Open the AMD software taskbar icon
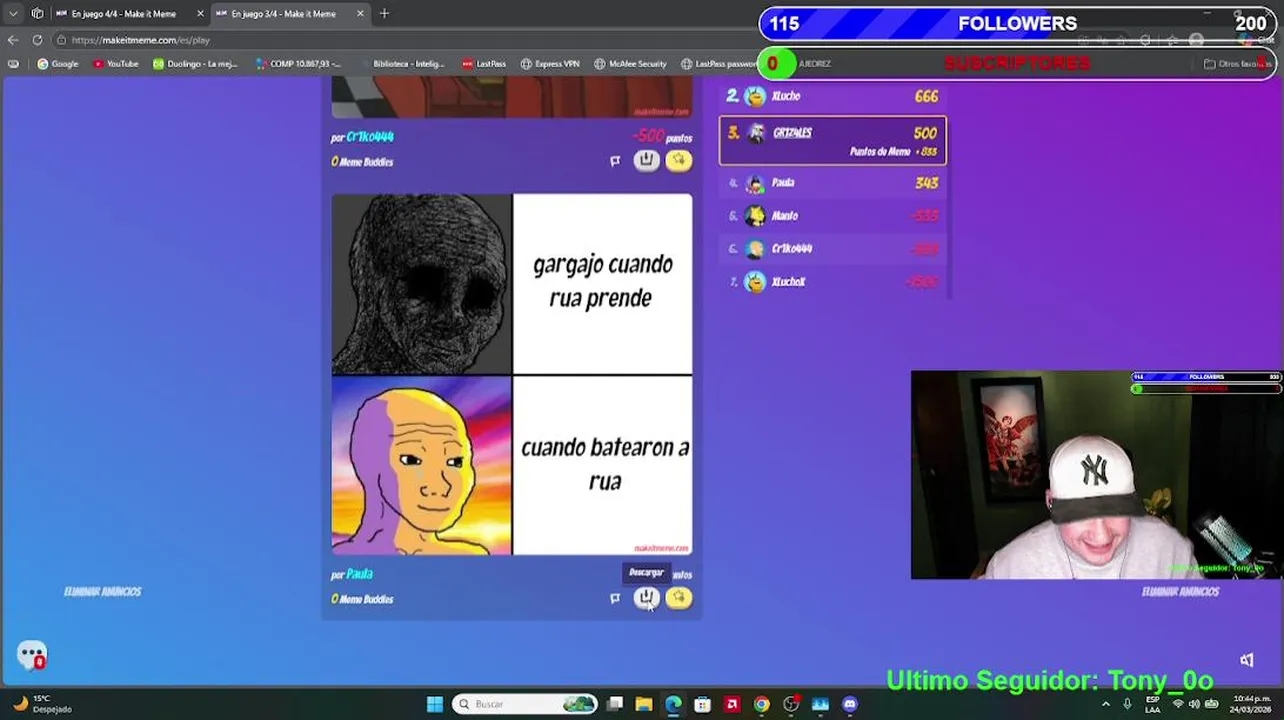Screen dimensions: 1284x720 point(732,704)
